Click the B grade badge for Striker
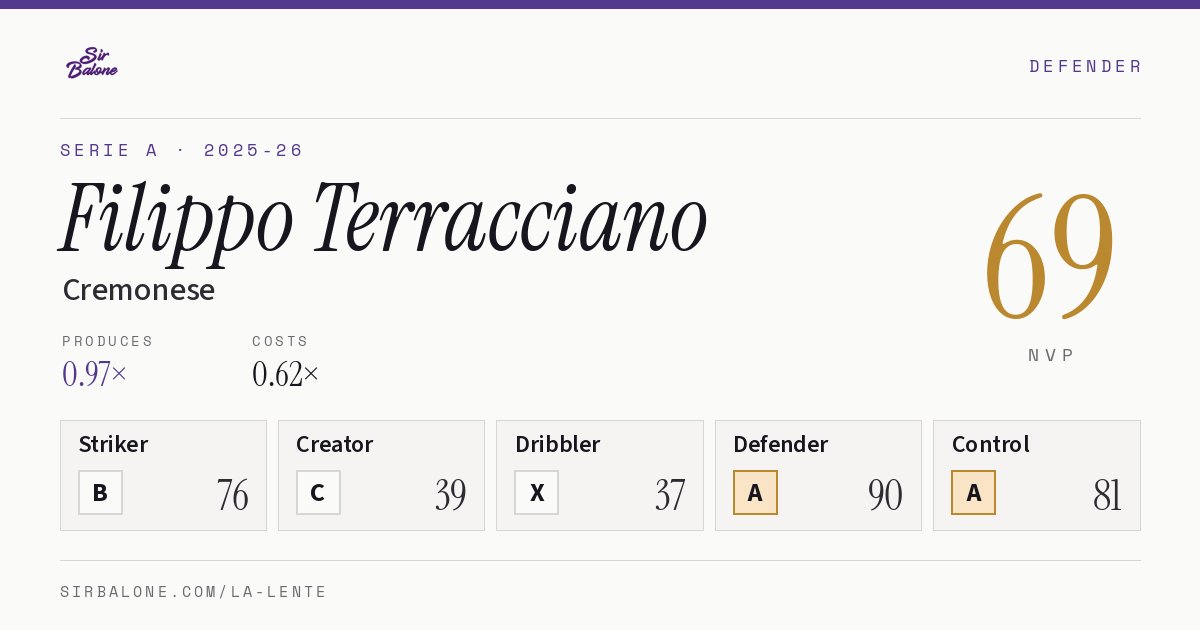The image size is (1200, 630). coord(100,492)
